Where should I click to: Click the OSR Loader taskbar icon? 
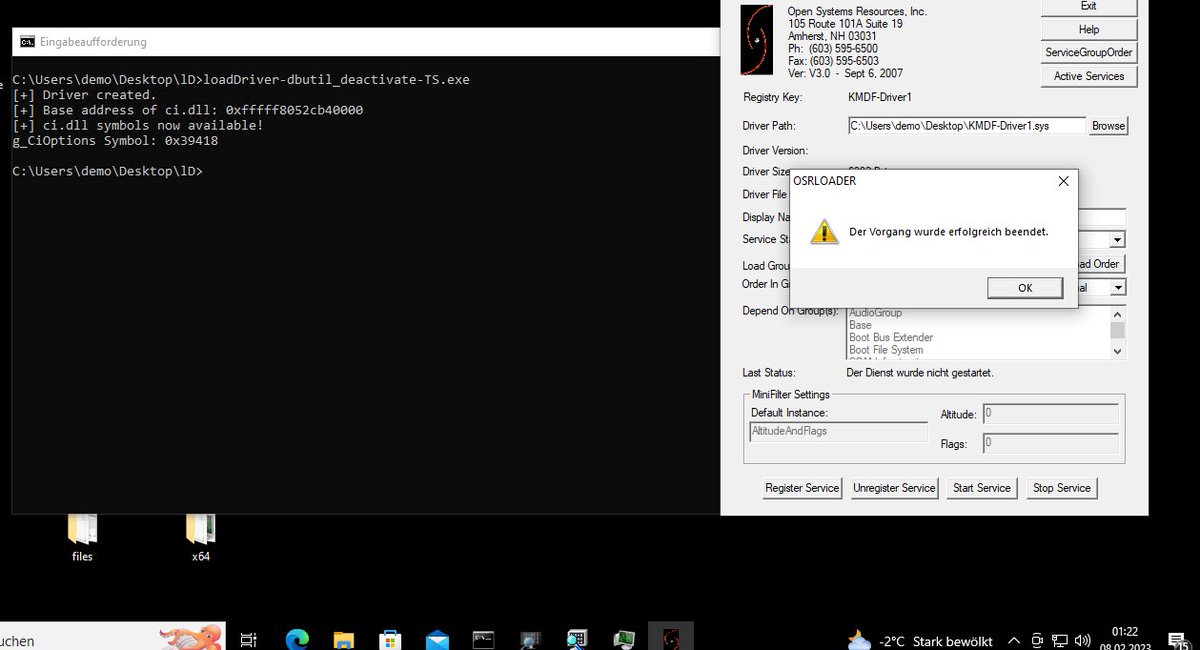671,638
